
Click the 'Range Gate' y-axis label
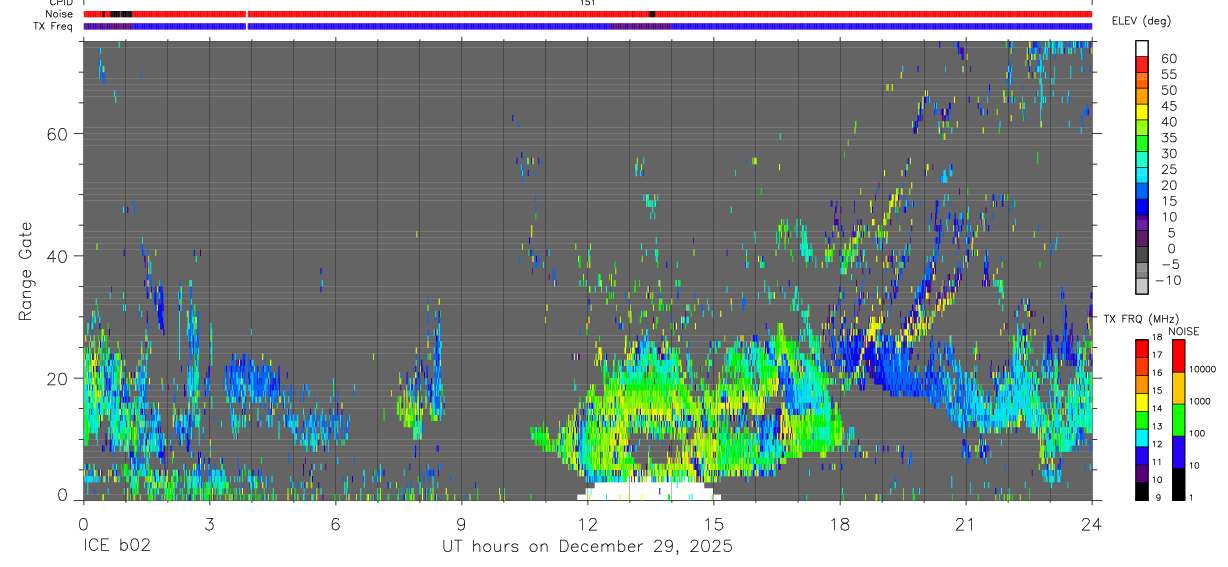(x=26, y=272)
